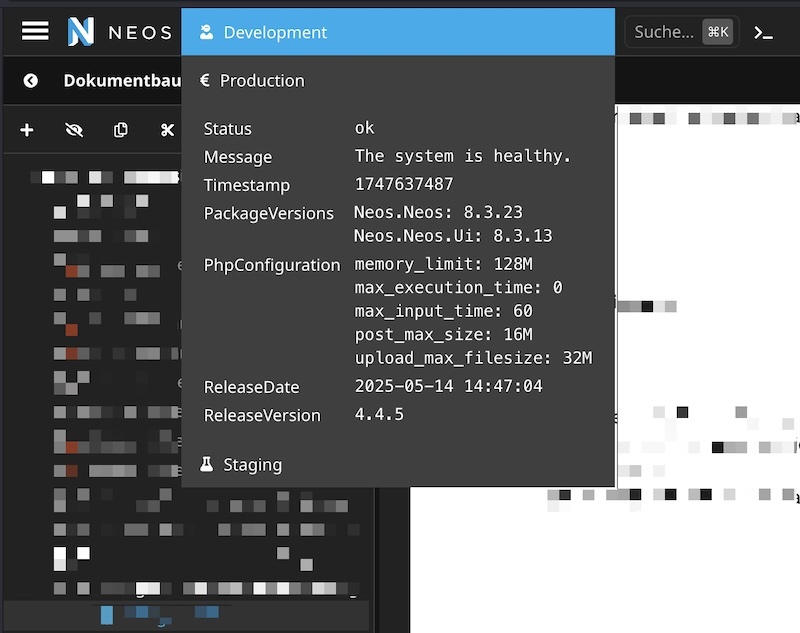Image resolution: width=800 pixels, height=633 pixels.
Task: Click the message 'The system is healthy.'
Action: click(x=462, y=156)
